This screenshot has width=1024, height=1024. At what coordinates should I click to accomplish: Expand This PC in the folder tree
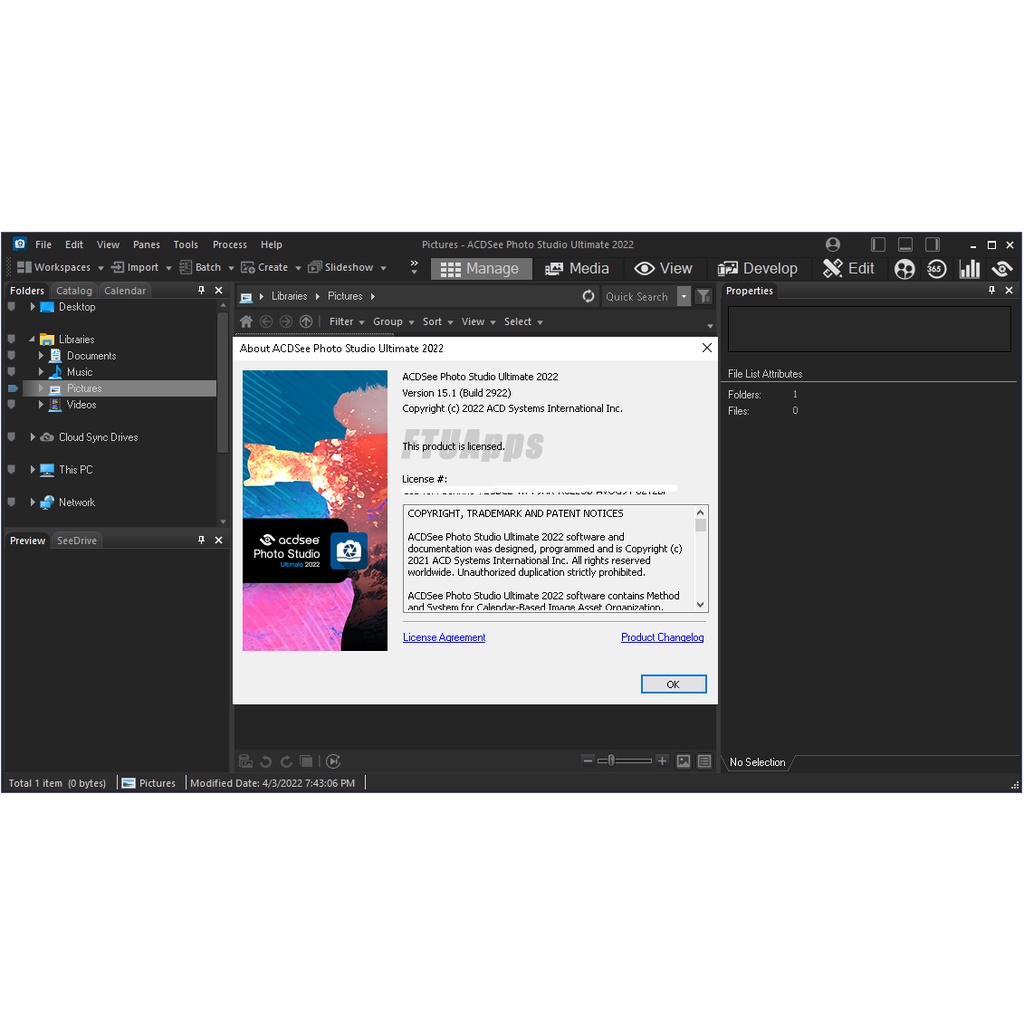tap(32, 469)
